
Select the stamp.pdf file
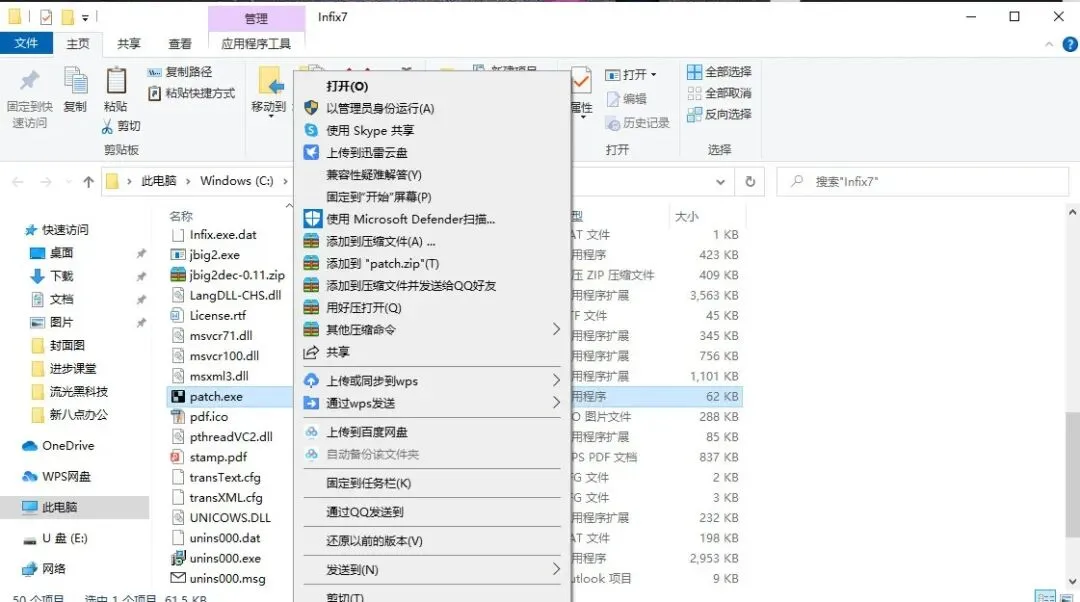tap(218, 457)
